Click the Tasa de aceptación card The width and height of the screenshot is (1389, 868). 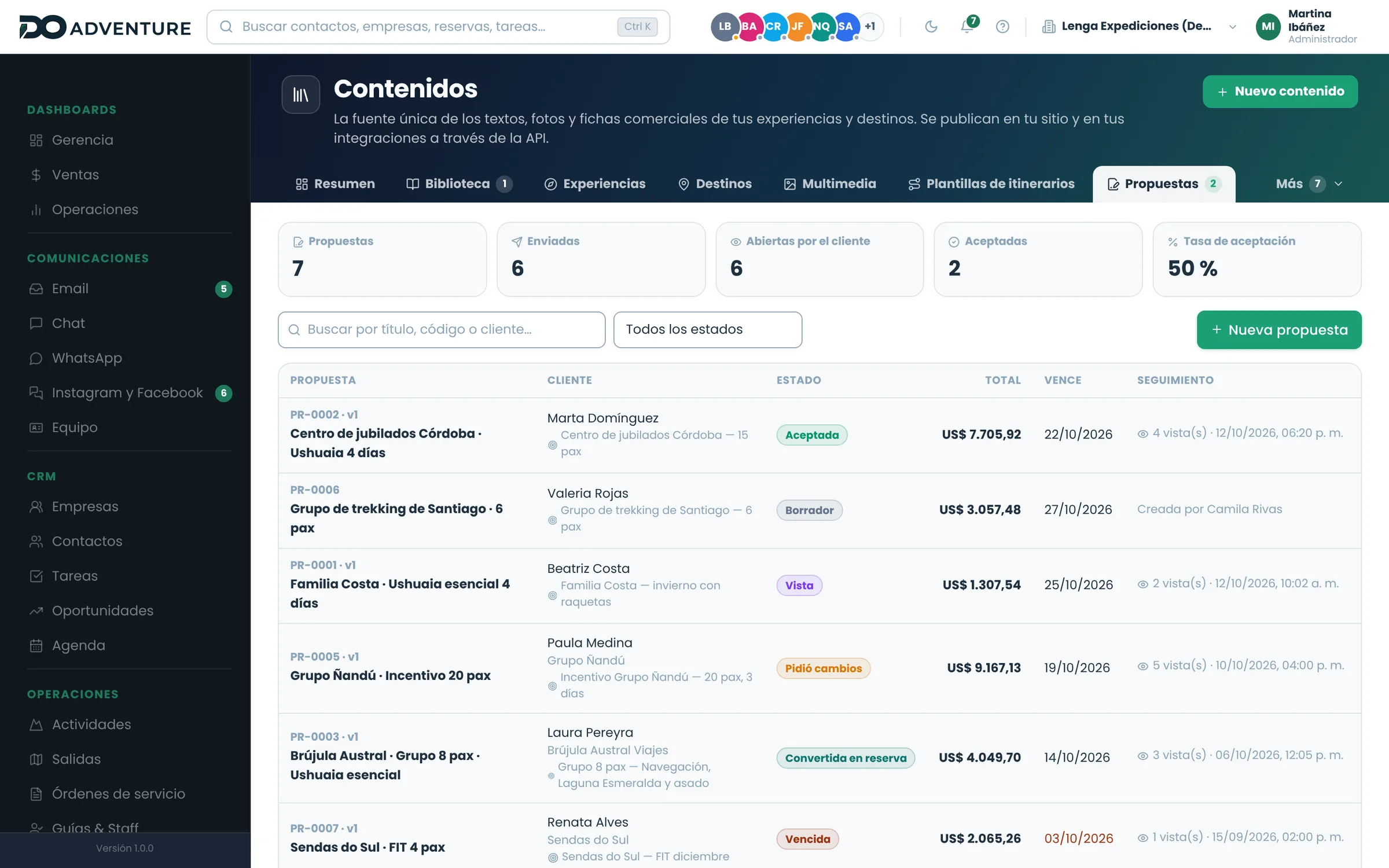(1256, 259)
